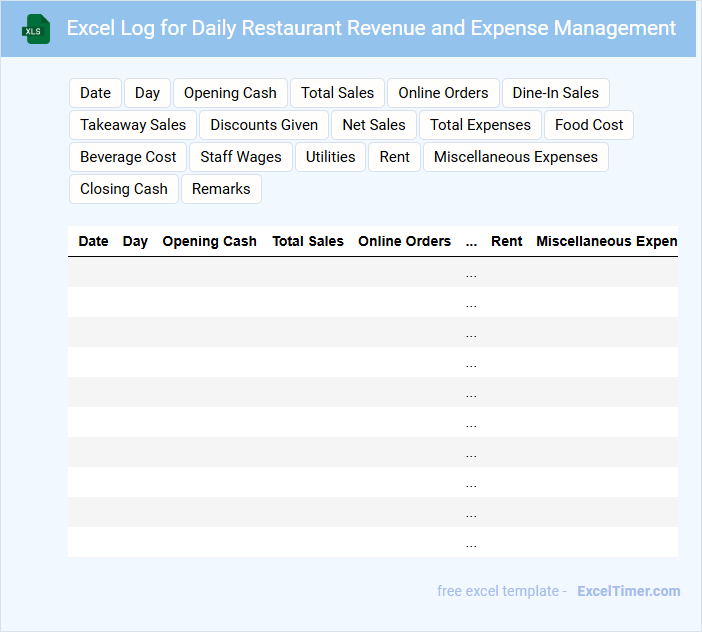
Task: Select the Date column tag
Action: coord(95,93)
